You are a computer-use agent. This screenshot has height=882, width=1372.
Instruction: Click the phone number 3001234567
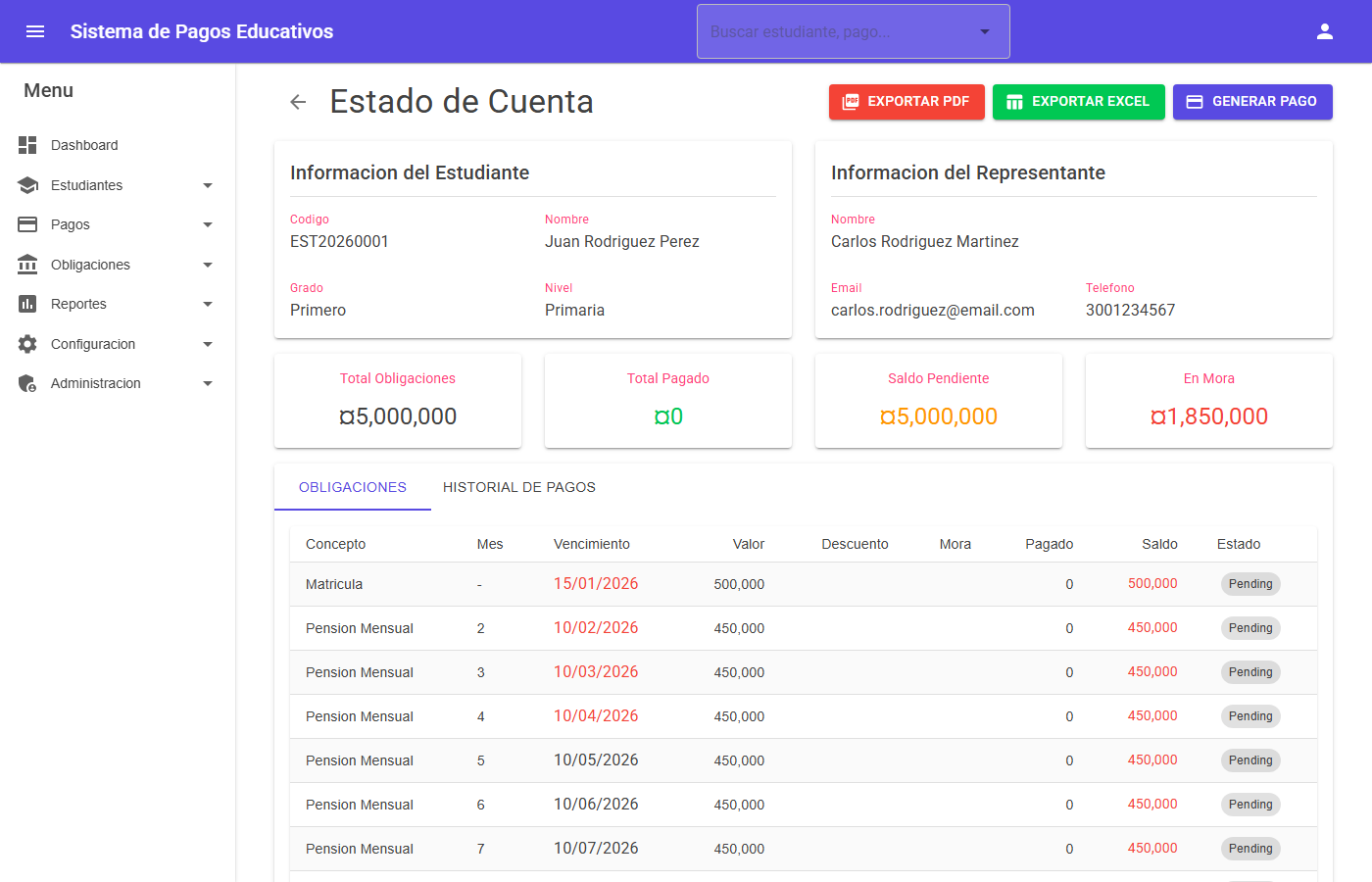pyautogui.click(x=1130, y=310)
